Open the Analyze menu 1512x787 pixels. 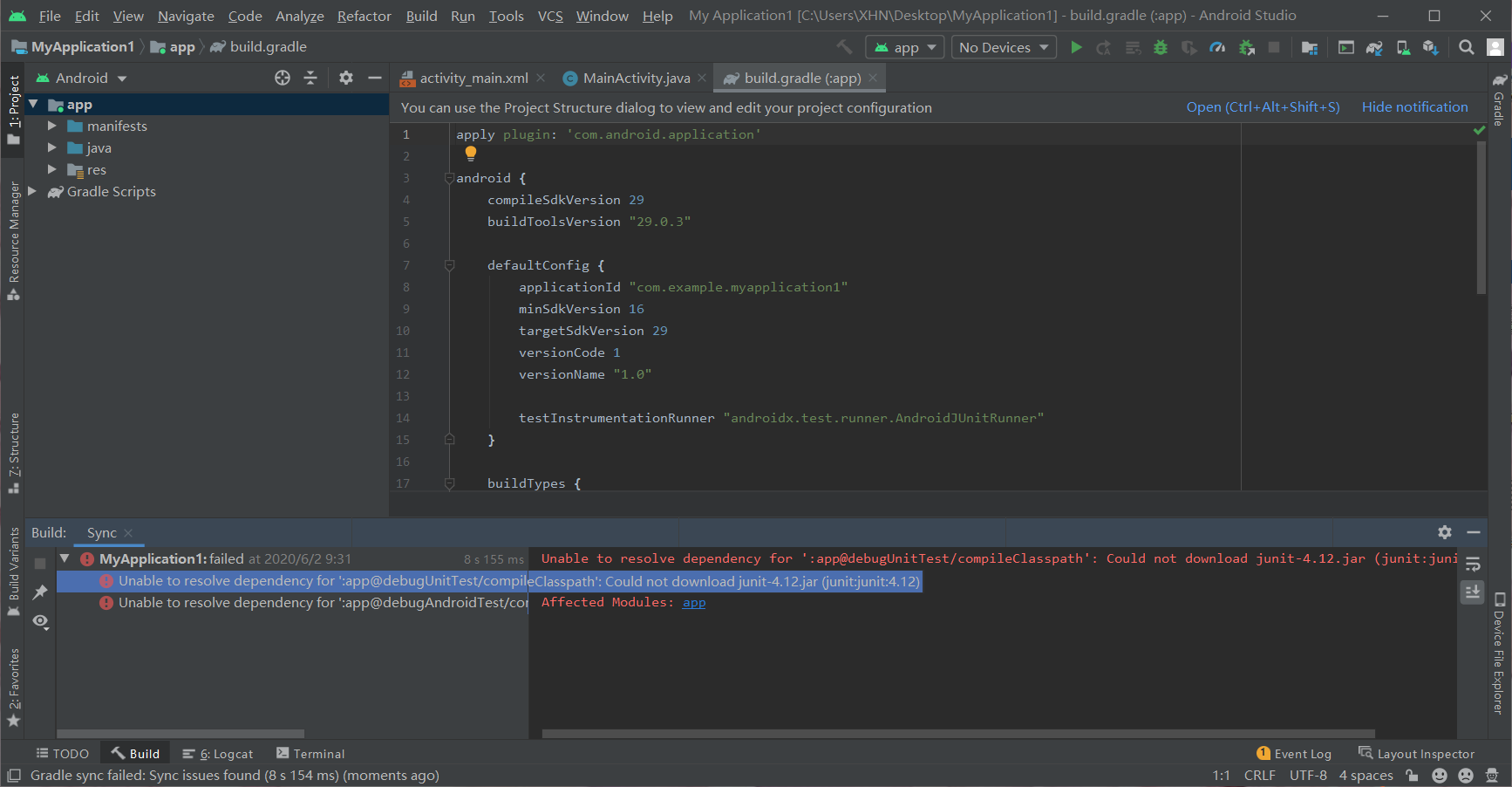pos(300,16)
